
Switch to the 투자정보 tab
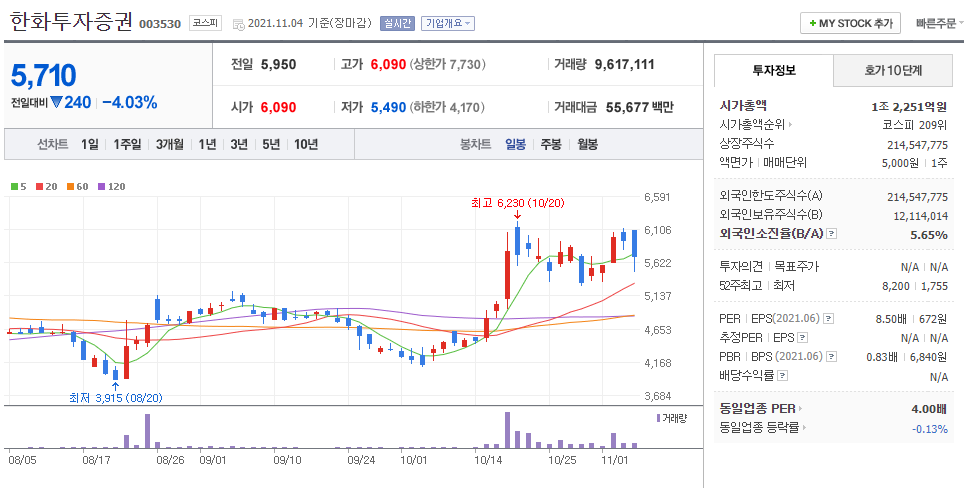774,71
